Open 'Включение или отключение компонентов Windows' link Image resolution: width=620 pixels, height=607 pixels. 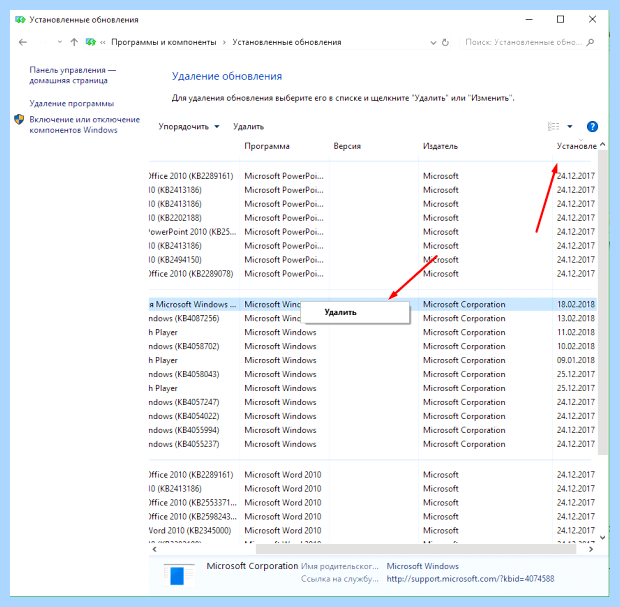click(85, 125)
